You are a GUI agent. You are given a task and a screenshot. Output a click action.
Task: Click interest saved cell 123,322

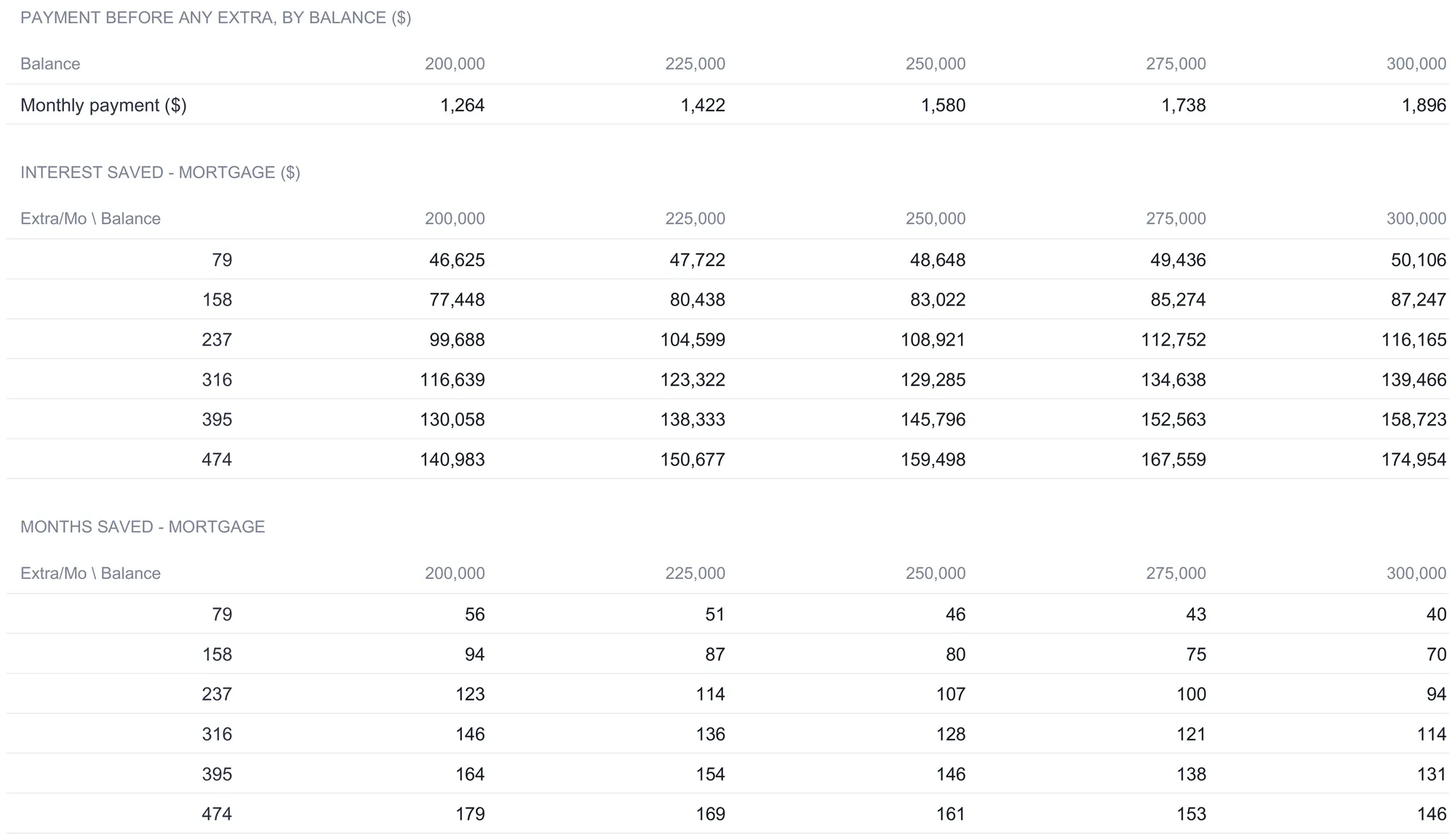pyautogui.click(x=693, y=380)
